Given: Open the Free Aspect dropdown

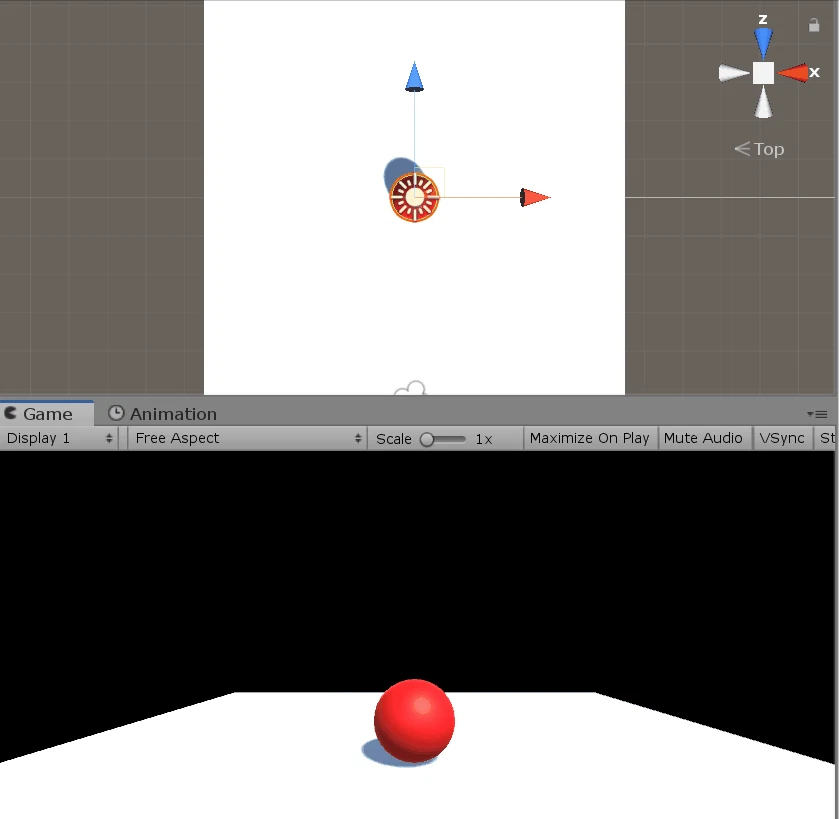Looking at the screenshot, I should point(245,438).
